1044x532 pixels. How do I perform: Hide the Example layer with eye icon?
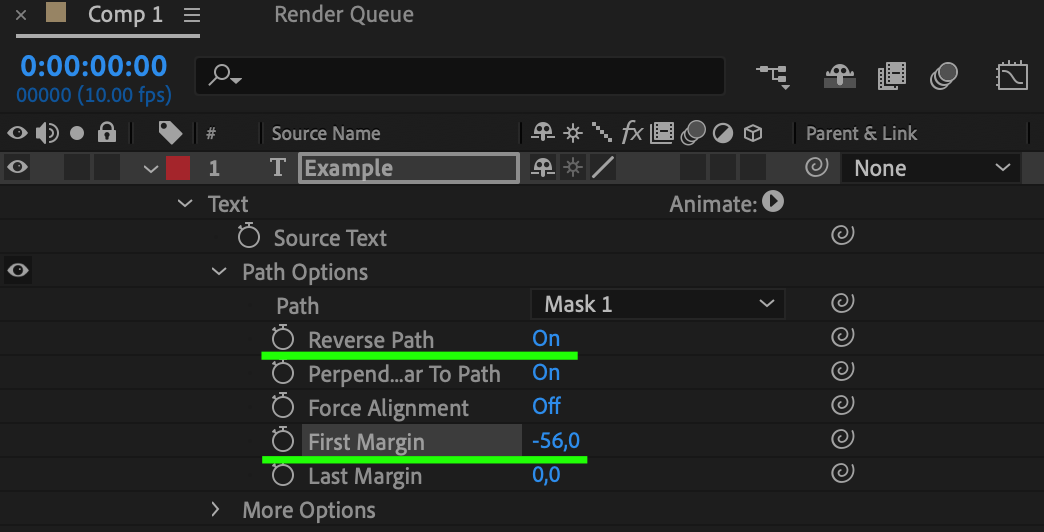coord(17,167)
